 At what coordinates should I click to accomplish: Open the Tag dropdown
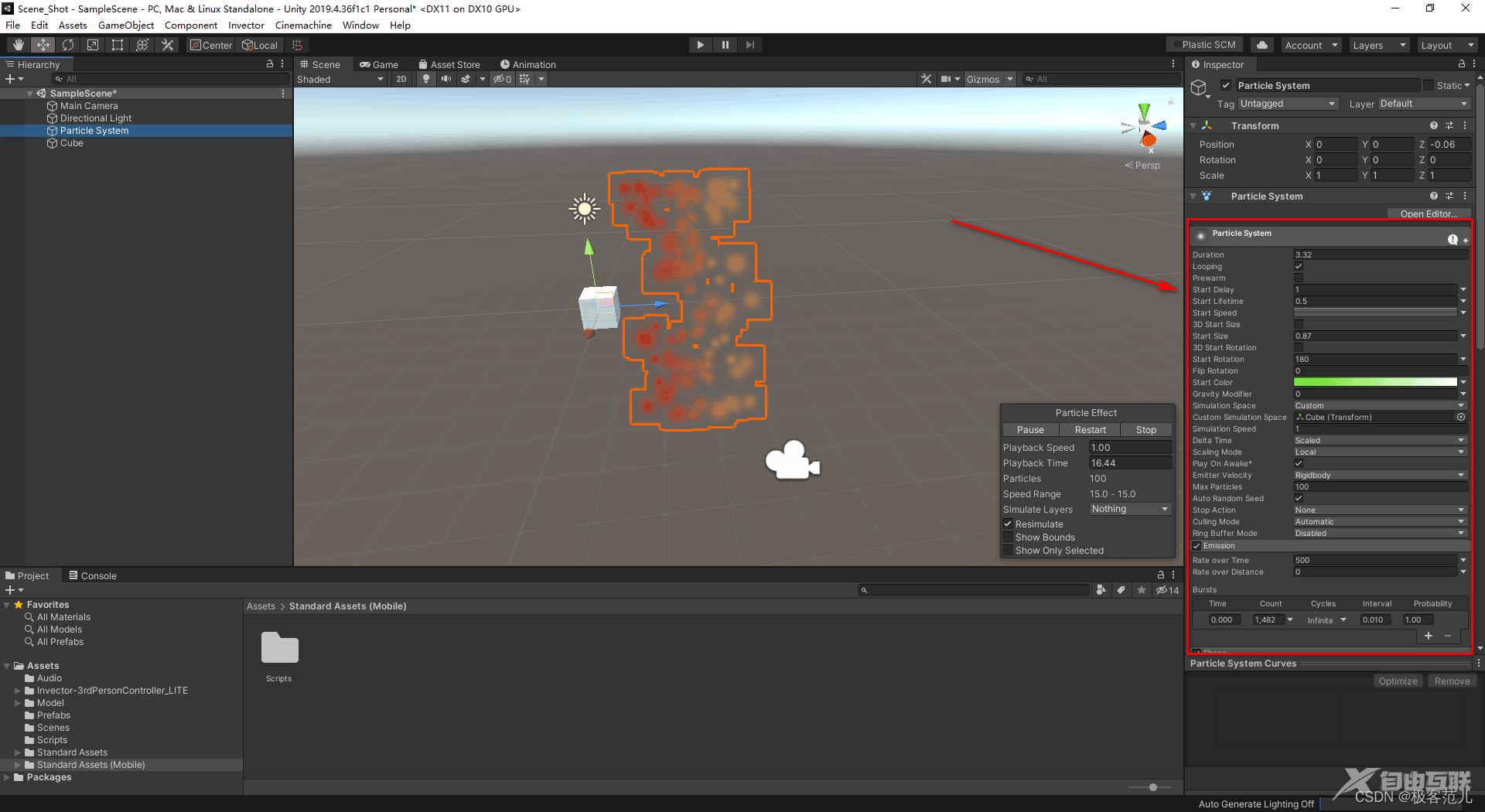[x=1287, y=104]
